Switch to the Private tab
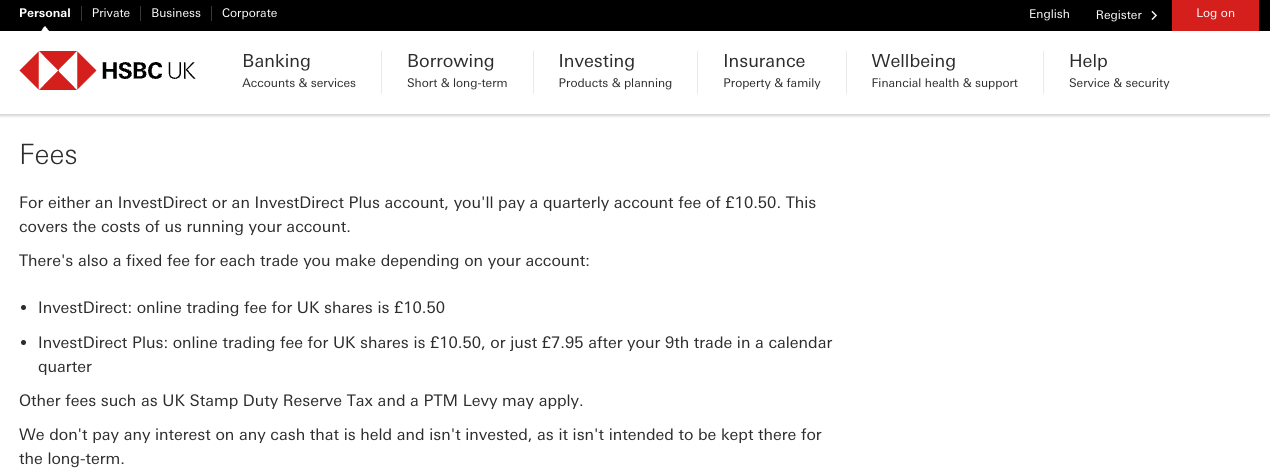 (x=111, y=13)
